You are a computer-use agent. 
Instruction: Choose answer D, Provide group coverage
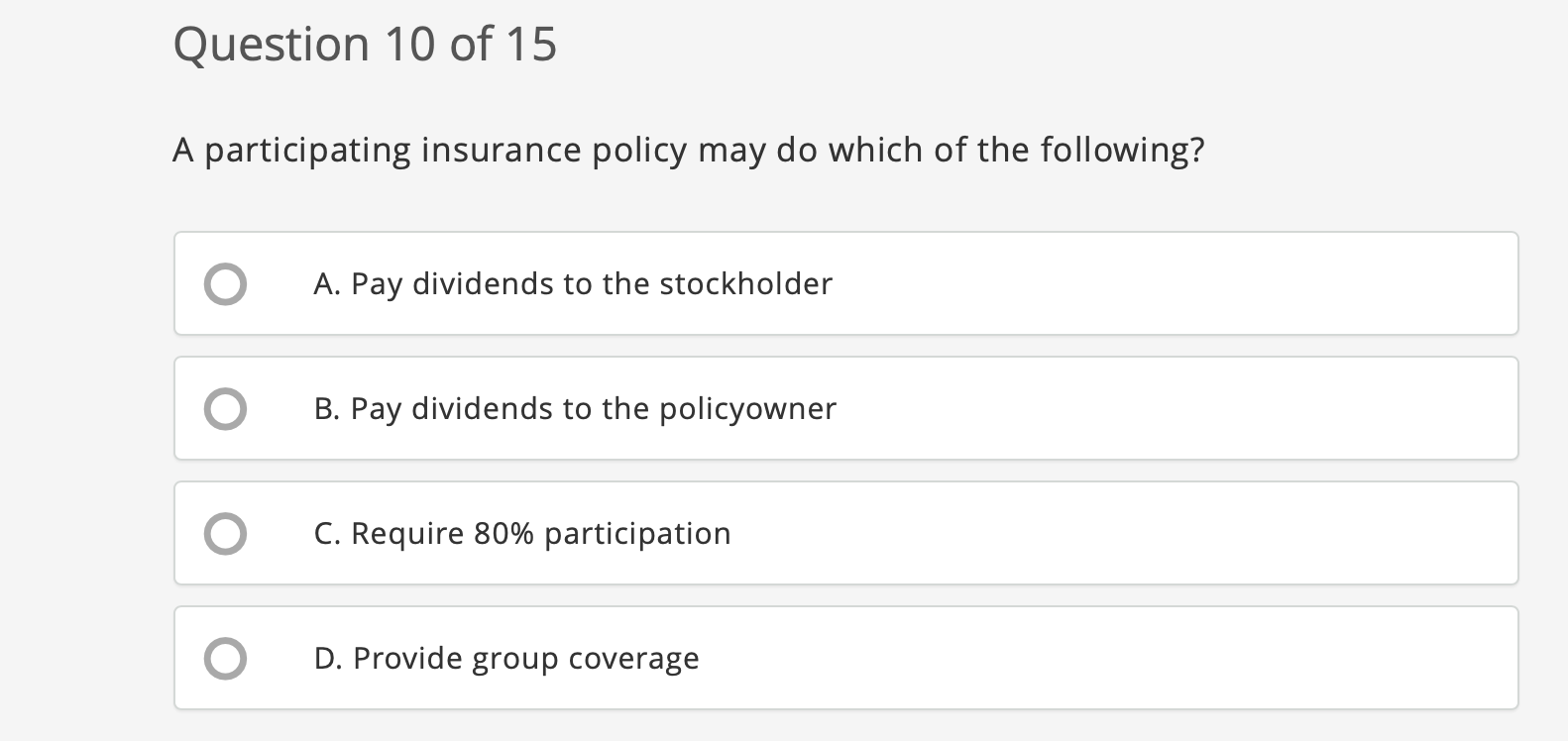[x=505, y=657]
